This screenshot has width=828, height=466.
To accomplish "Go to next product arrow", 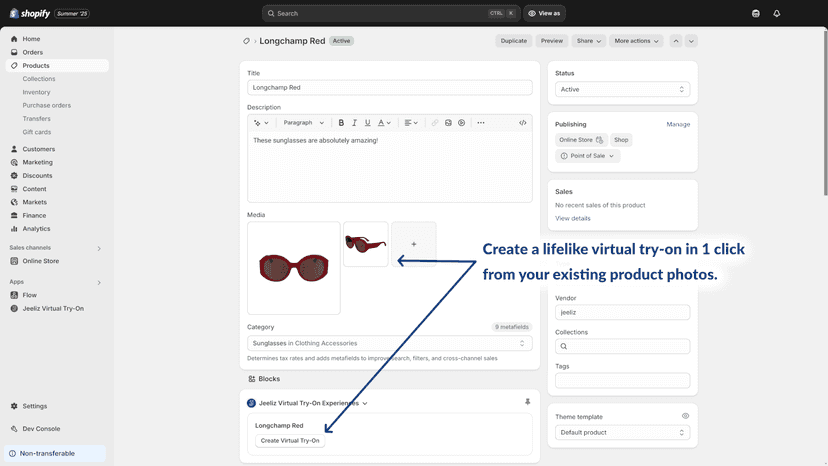I will [691, 41].
